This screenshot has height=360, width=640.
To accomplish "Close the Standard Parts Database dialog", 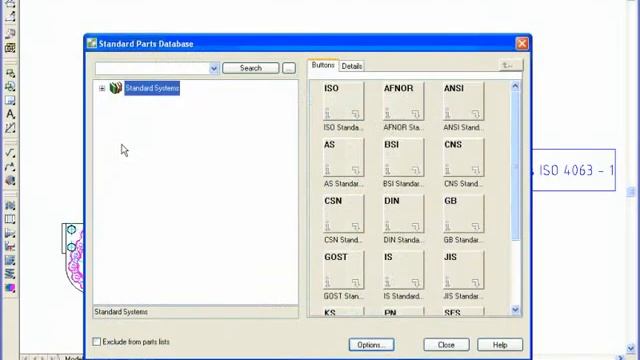I will 522,44.
